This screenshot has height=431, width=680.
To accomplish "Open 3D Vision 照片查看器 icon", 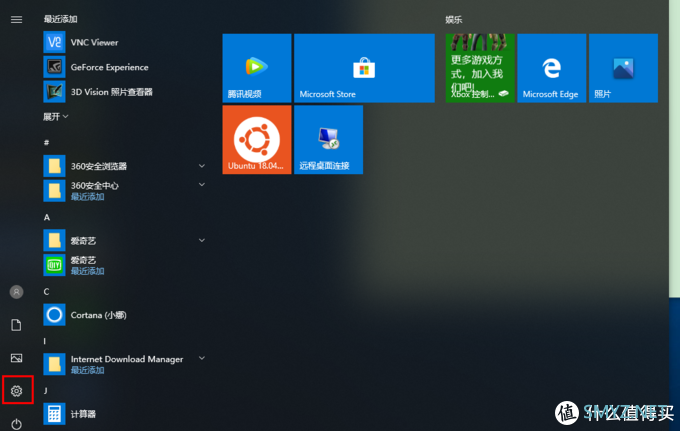I will pyautogui.click(x=54, y=91).
